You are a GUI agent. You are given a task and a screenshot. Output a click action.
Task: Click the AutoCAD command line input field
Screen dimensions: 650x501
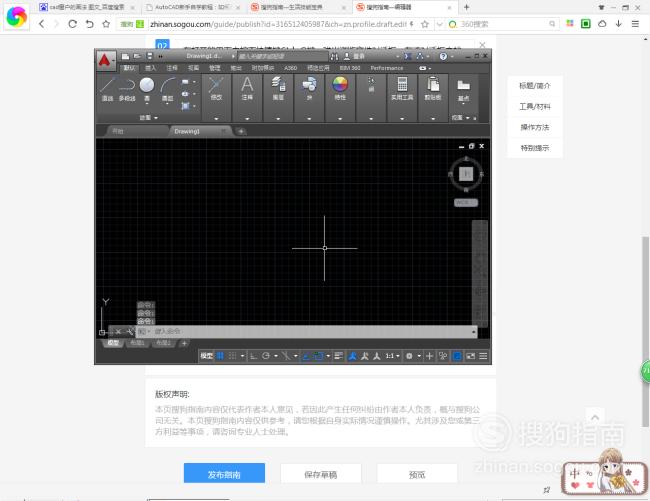(307, 331)
